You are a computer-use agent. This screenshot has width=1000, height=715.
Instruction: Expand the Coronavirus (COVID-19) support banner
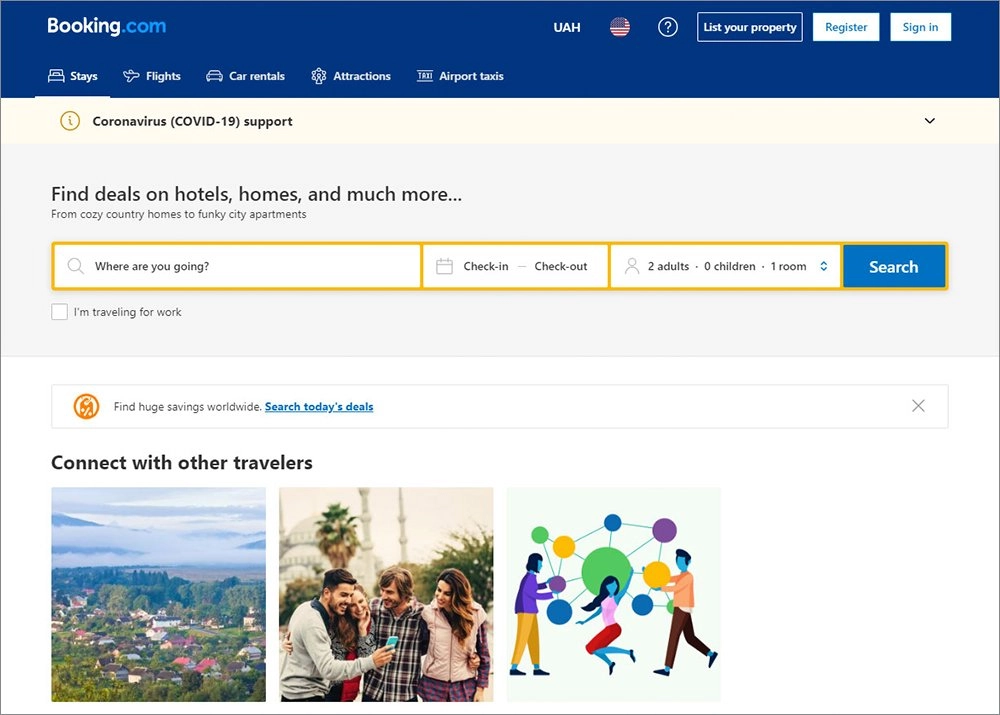click(930, 121)
